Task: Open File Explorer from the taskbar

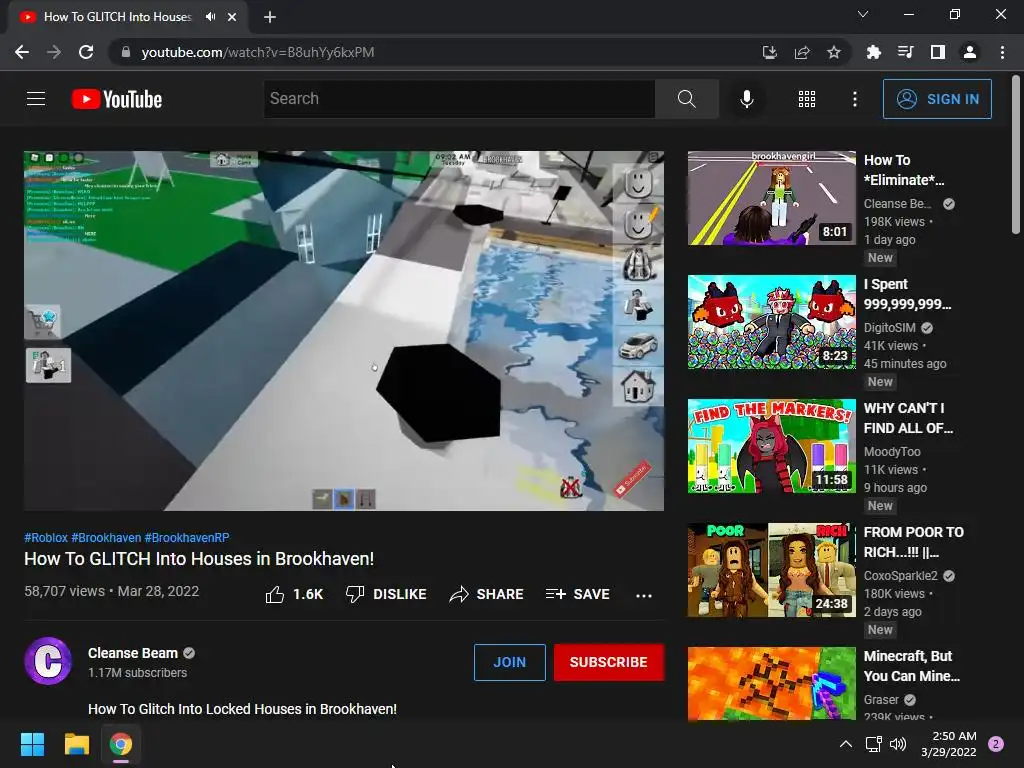Action: (x=76, y=744)
